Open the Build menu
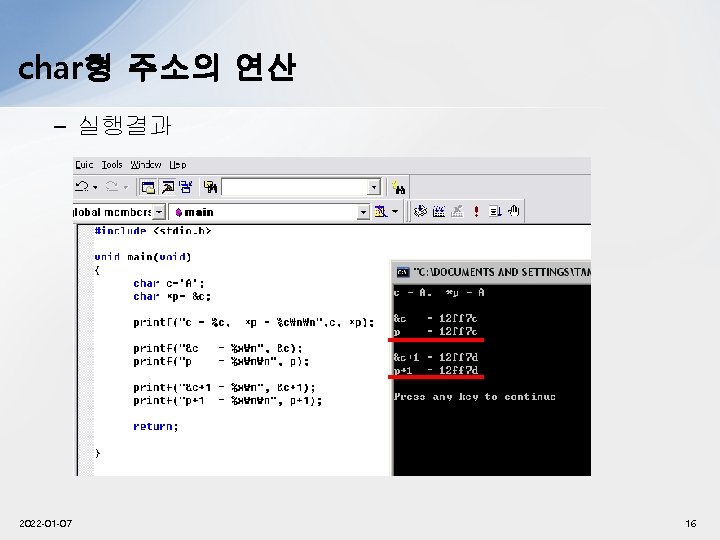 [x=84, y=165]
